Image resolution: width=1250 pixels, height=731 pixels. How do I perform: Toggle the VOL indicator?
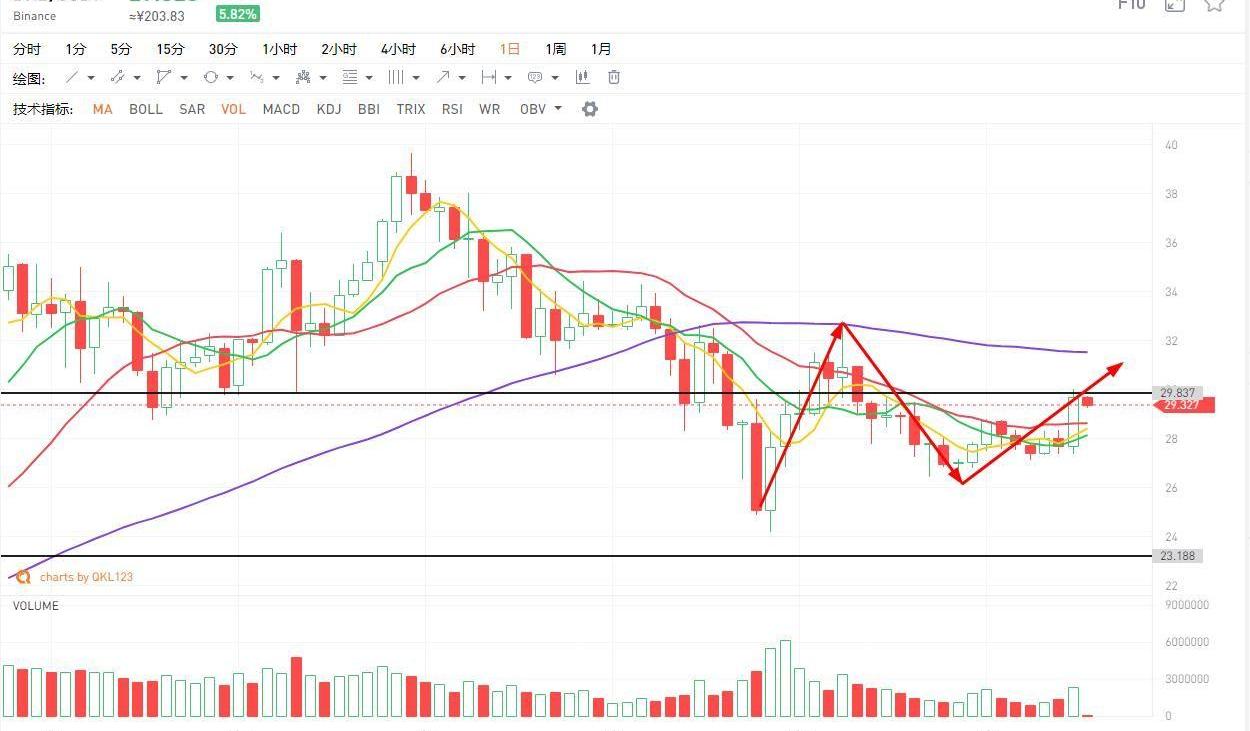pyautogui.click(x=233, y=109)
